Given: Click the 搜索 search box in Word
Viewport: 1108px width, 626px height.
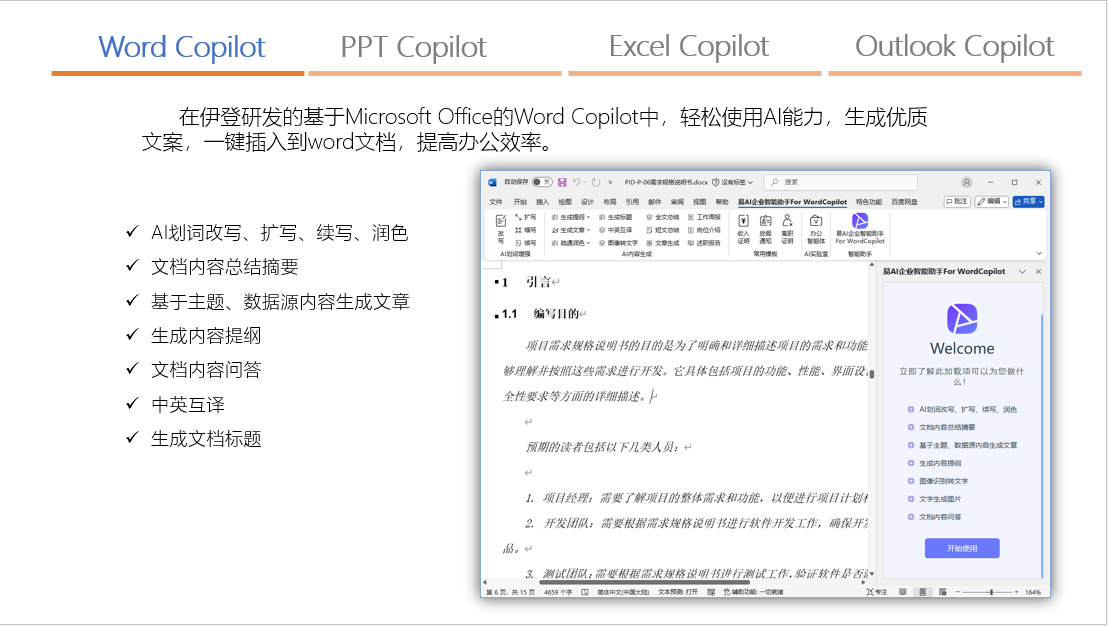Looking at the screenshot, I should pos(841,182).
